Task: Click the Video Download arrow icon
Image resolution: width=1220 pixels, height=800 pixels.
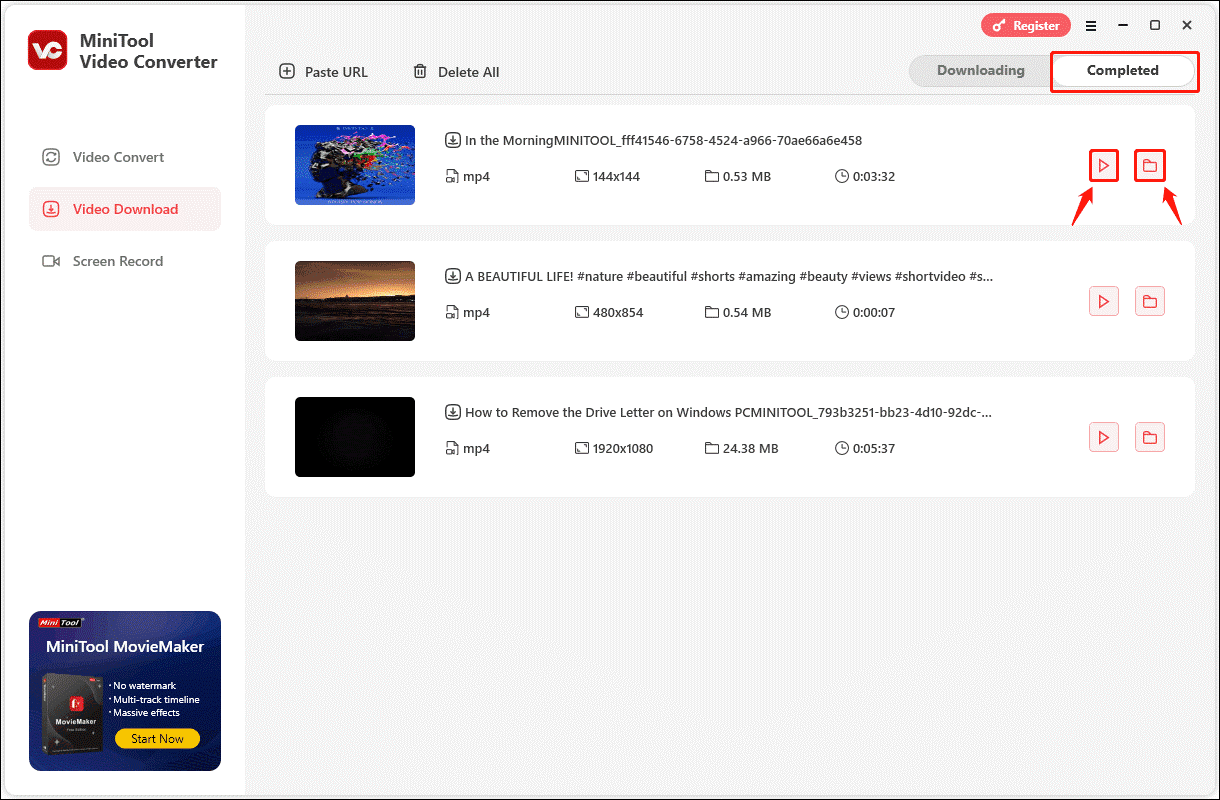Action: [x=51, y=209]
